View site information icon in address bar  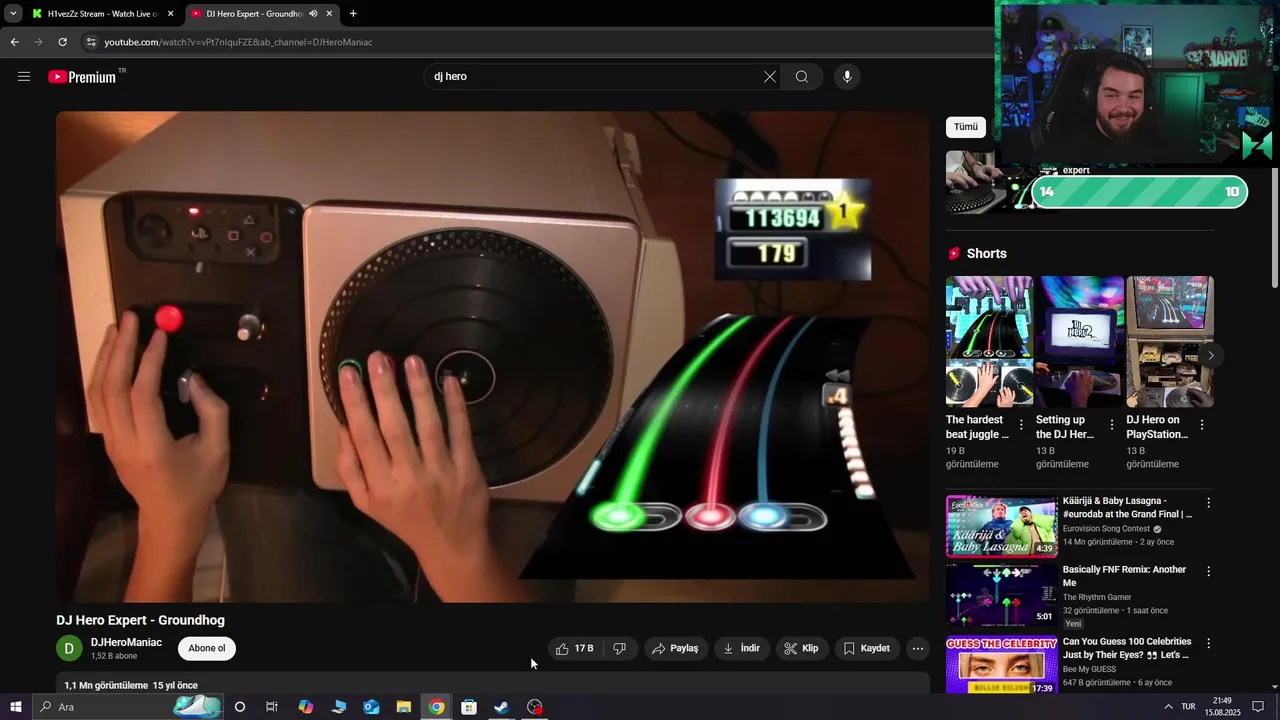tap(91, 42)
